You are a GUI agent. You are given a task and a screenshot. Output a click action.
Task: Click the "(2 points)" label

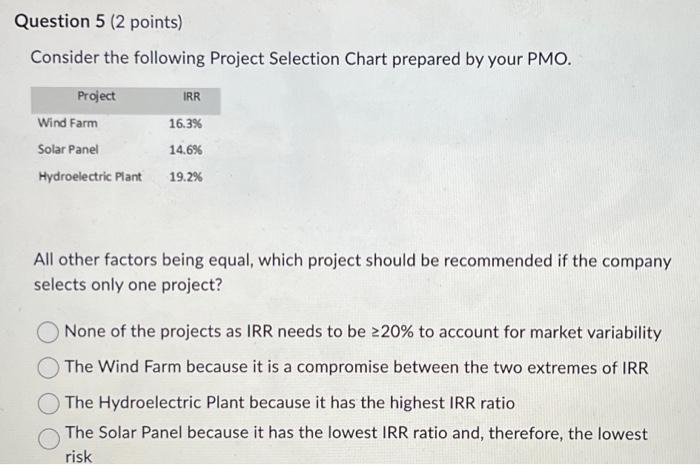pyautogui.click(x=146, y=22)
